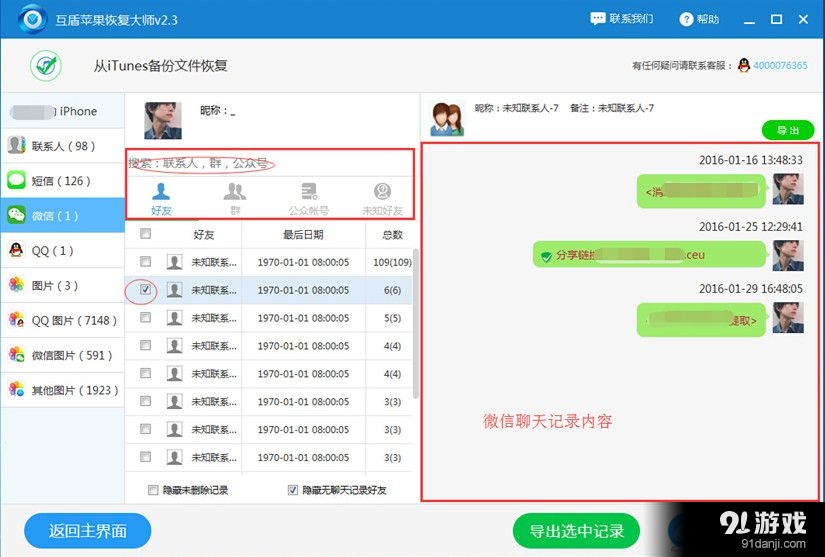Click the message bubble dated 2016-01-16
825x557 pixels.
click(701, 191)
